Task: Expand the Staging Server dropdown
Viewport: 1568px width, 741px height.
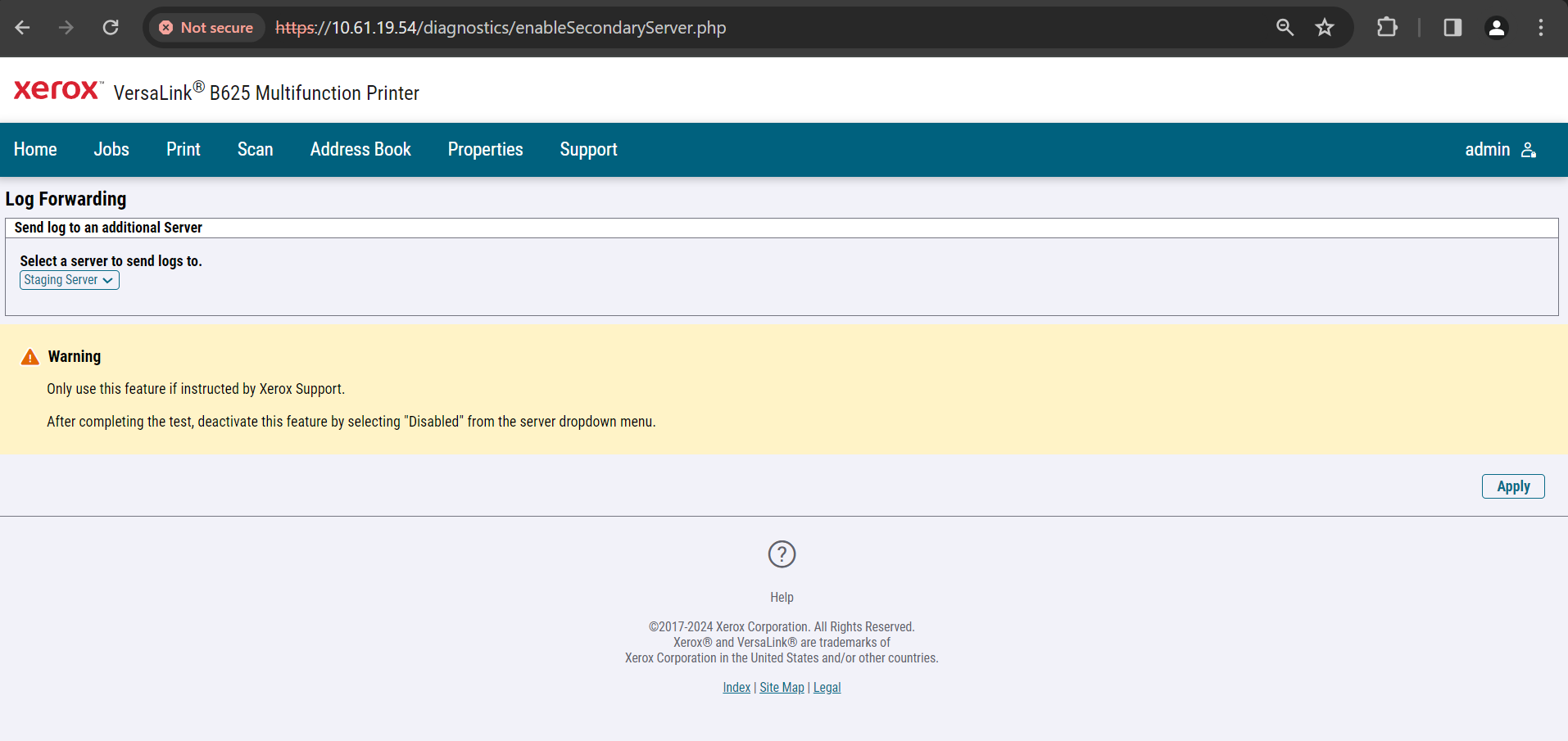Action: pyautogui.click(x=70, y=280)
